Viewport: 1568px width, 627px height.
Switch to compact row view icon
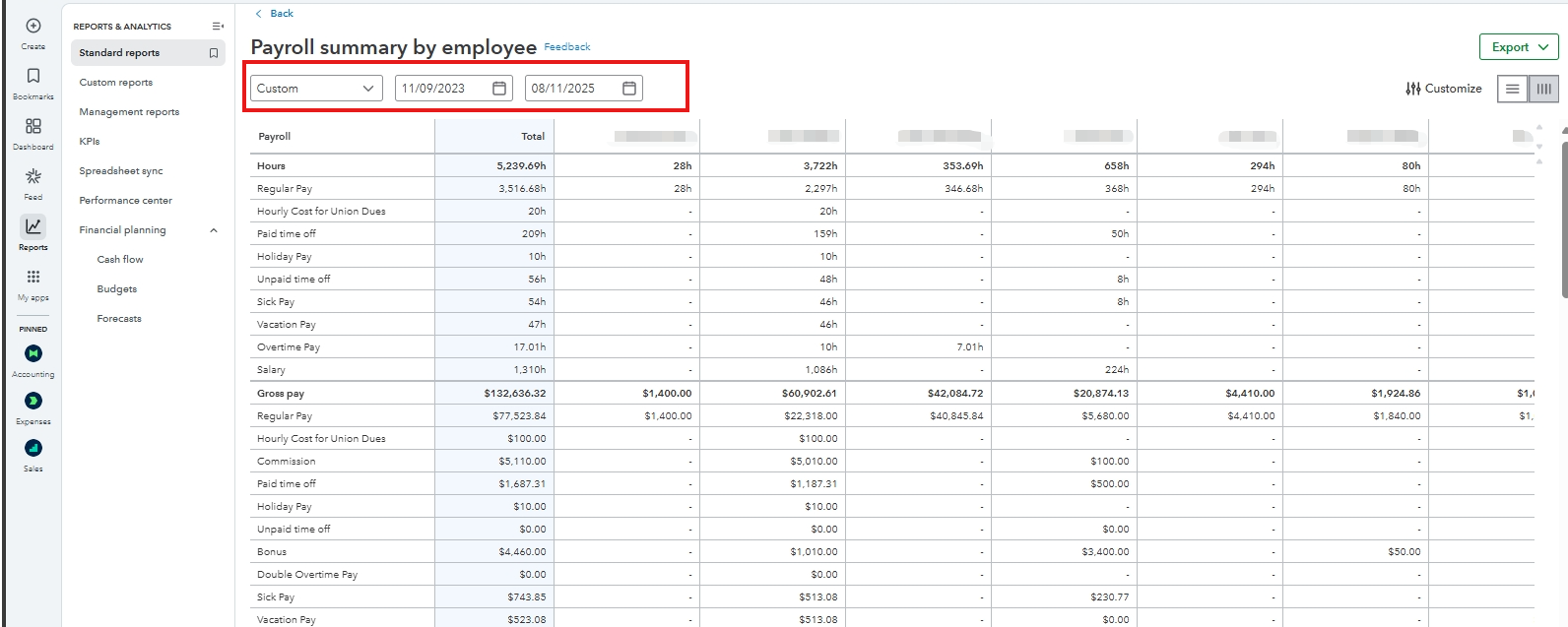tap(1513, 89)
